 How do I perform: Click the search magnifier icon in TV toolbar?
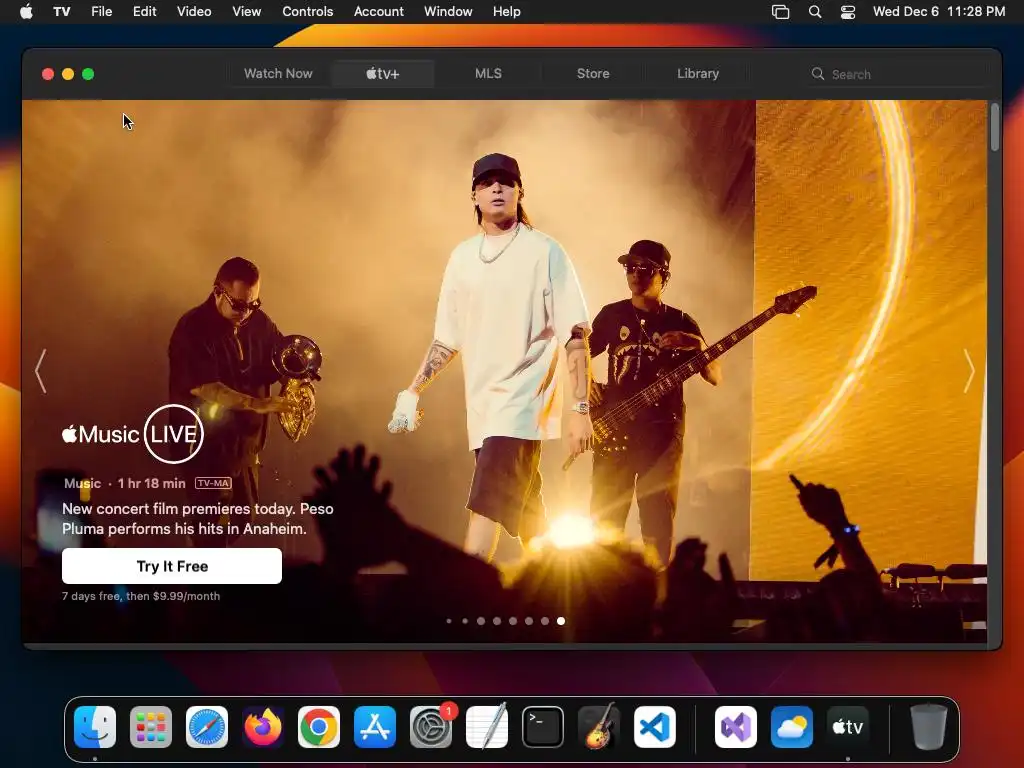pyautogui.click(x=818, y=74)
